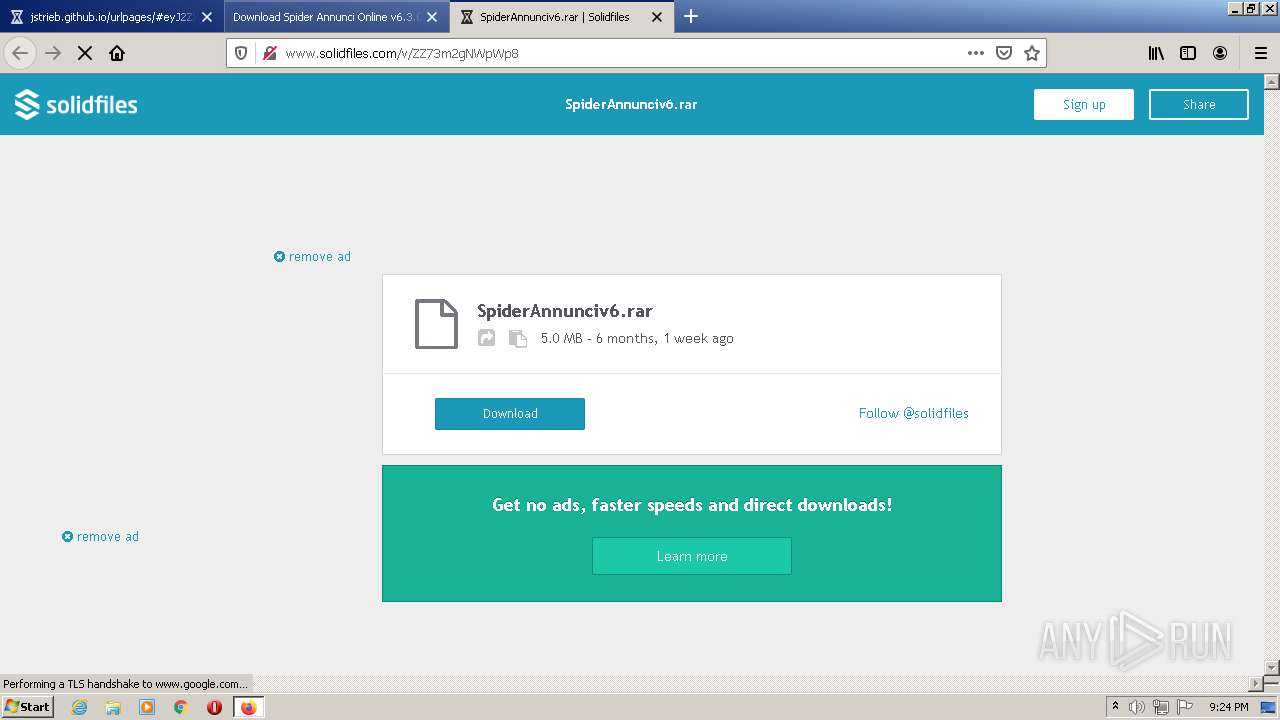Save page to Pocket icon
Viewport: 1280px width, 720px height.
1004,53
